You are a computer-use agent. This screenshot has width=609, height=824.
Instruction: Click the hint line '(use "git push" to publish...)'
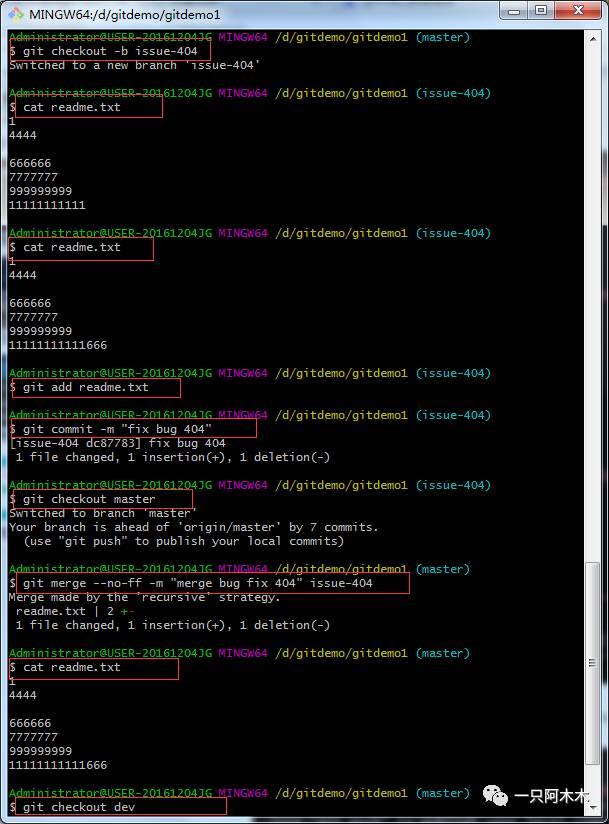pyautogui.click(x=184, y=541)
